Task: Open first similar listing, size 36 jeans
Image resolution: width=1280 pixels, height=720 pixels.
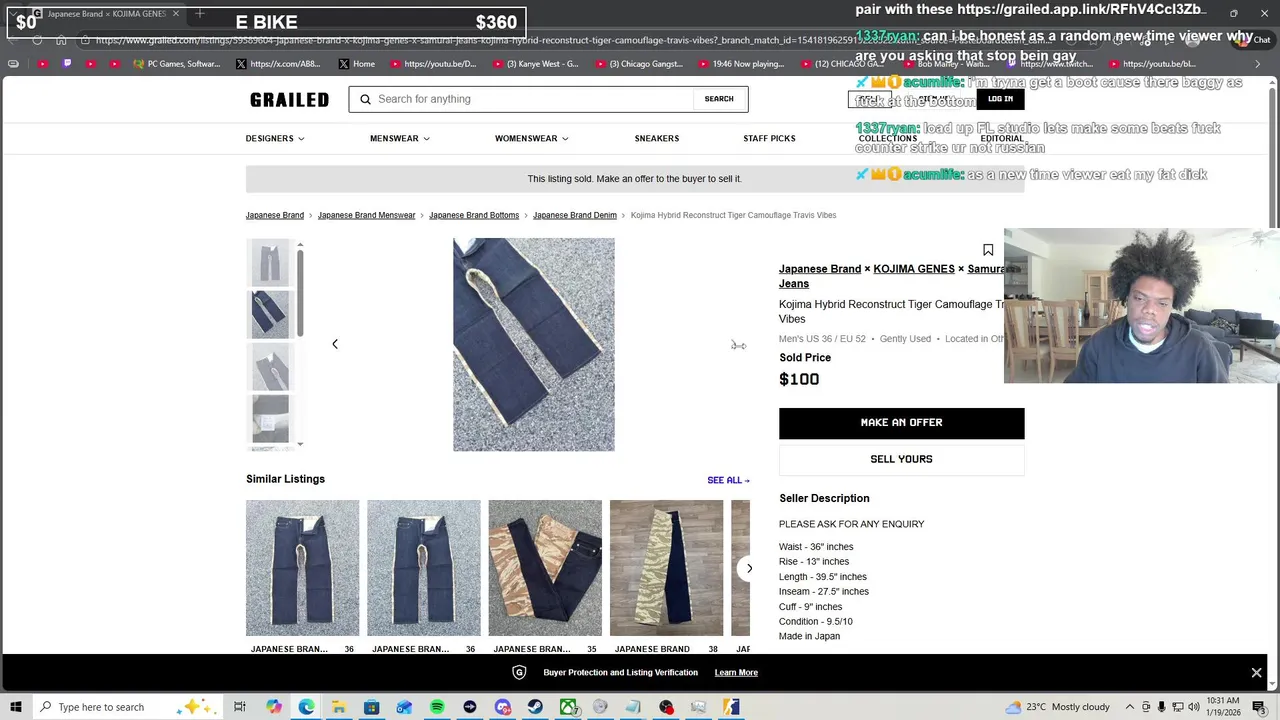Action: tap(302, 568)
